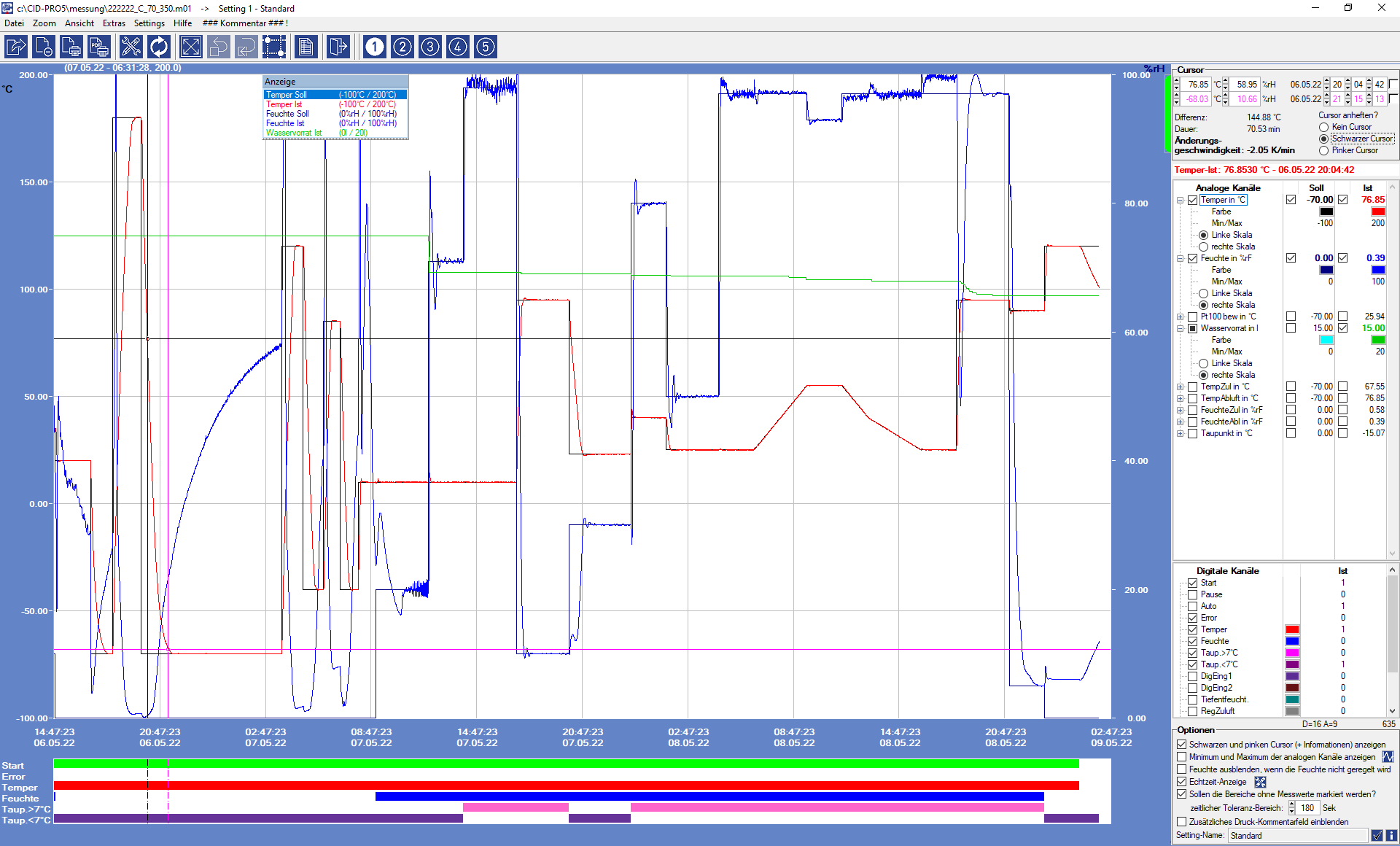Click the info icon beside Setting-Name

point(1391,836)
